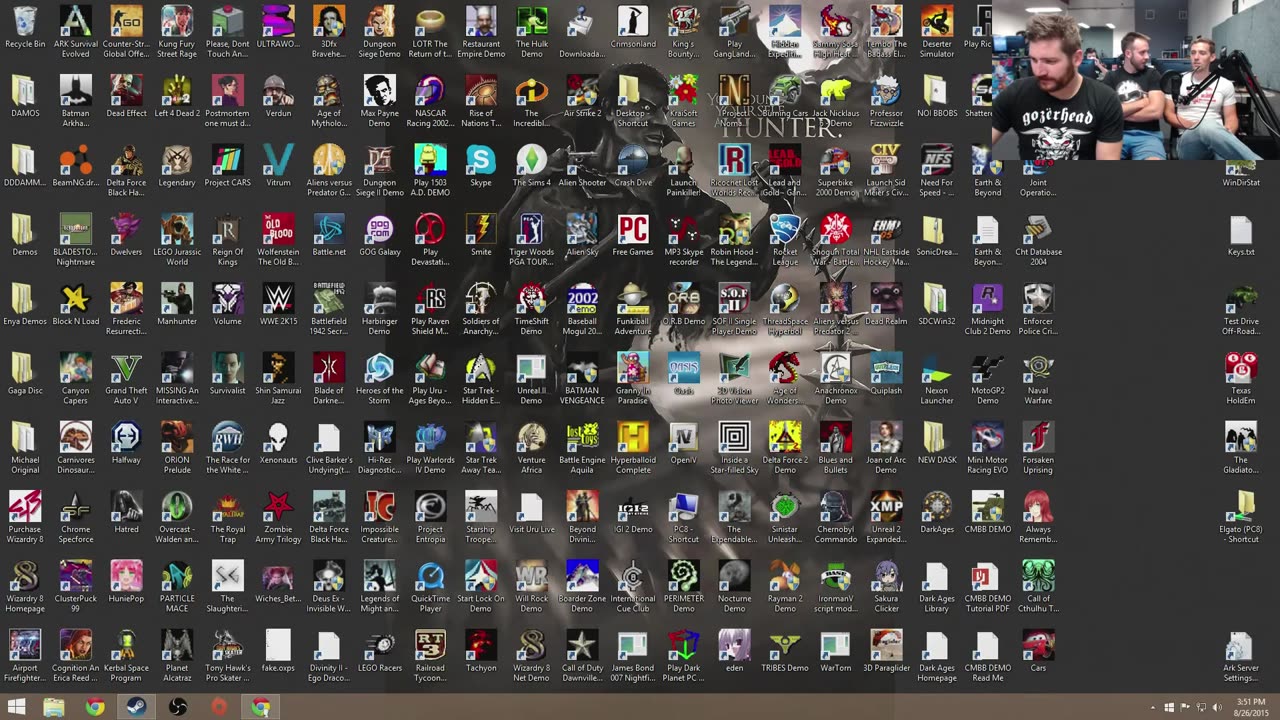
Task: Click the Legendary game icon
Action: coord(177,166)
